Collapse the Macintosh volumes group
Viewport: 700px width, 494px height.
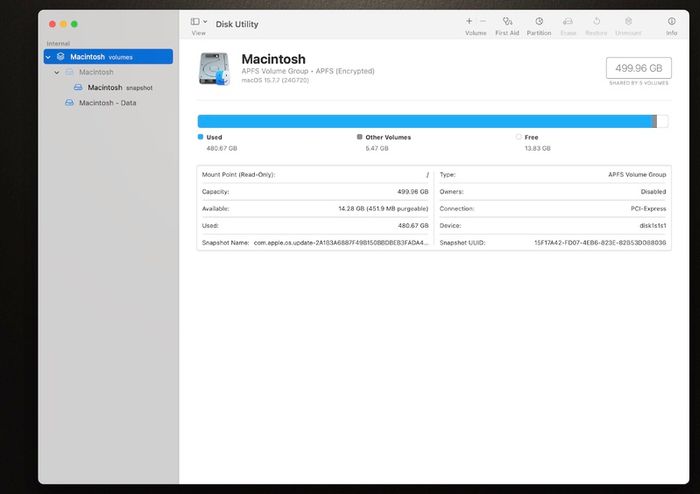point(48,57)
